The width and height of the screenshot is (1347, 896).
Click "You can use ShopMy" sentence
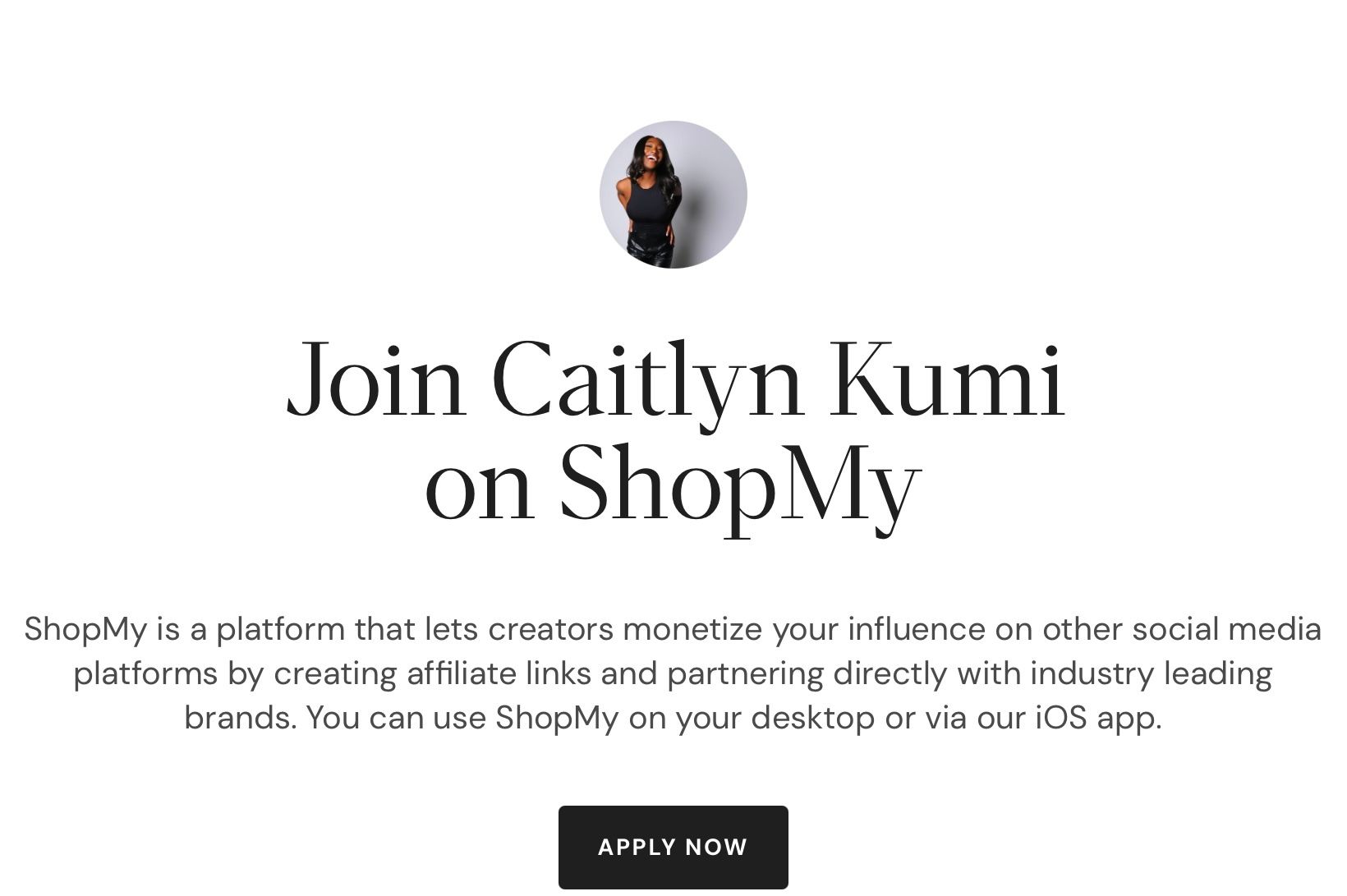tap(462, 719)
